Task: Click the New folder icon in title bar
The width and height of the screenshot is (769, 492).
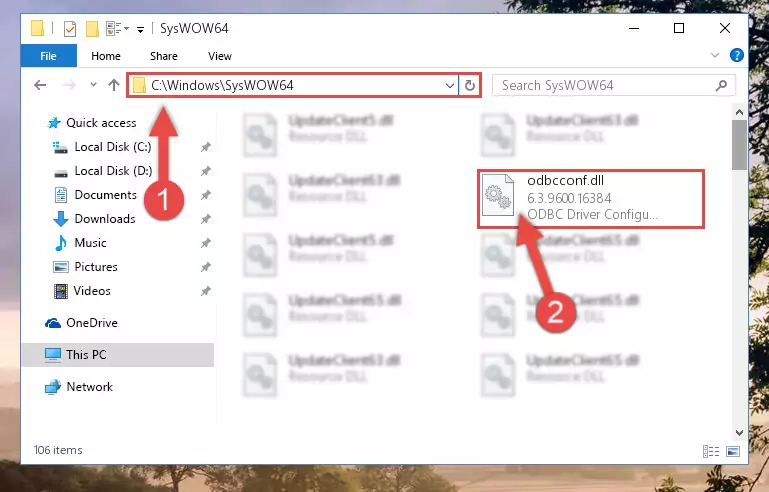Action: 92,29
